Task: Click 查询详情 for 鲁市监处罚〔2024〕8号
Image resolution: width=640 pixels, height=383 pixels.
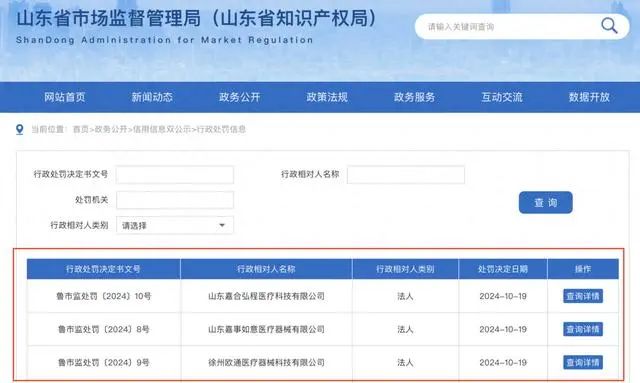Action: [x=583, y=329]
